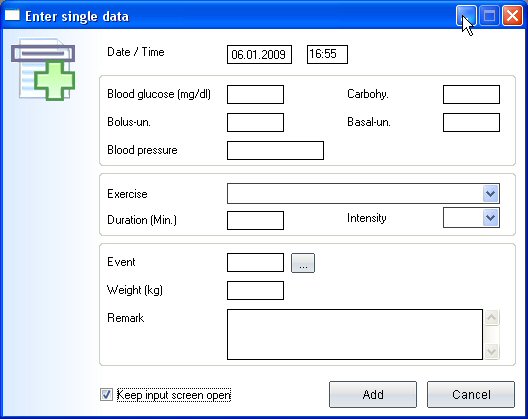Screen dimensions: 528x419
Task: Click the Remark scrollbar up arrow
Action: (x=491, y=317)
